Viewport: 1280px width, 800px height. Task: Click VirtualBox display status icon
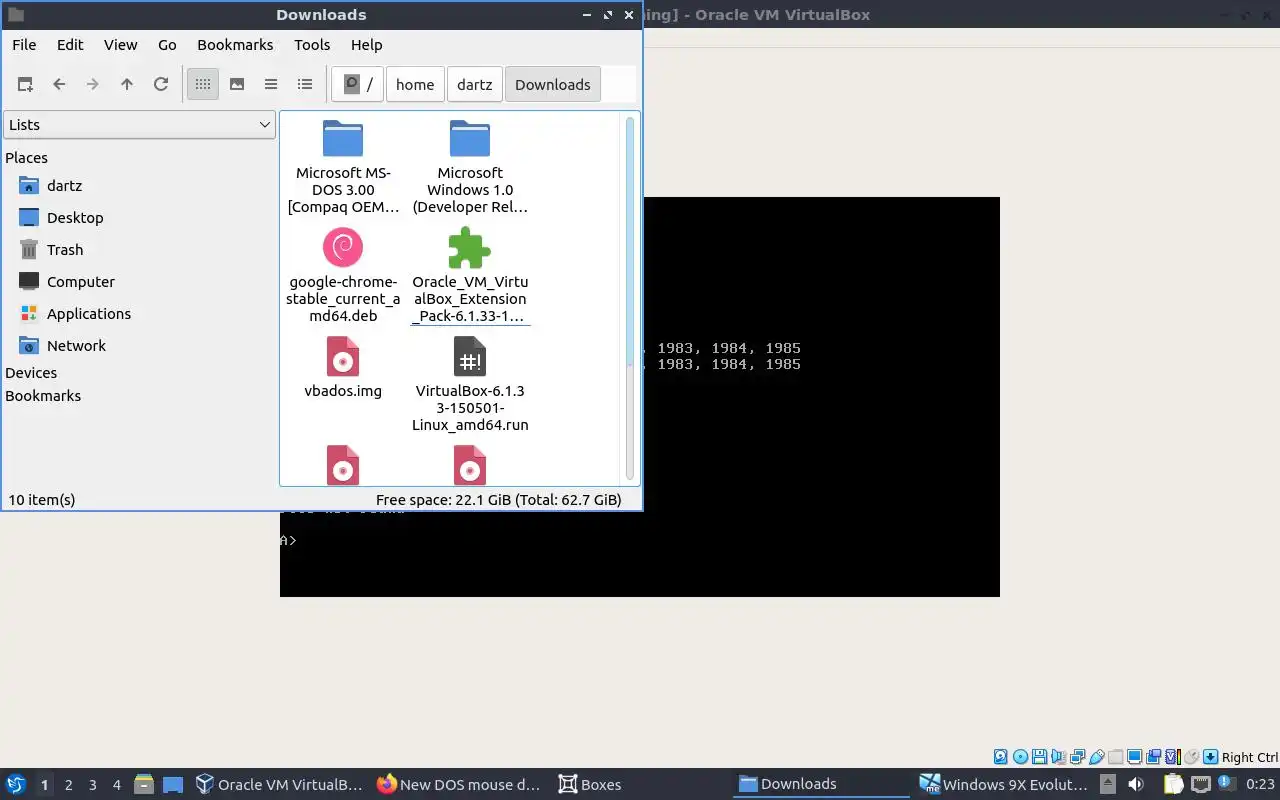click(x=1135, y=757)
